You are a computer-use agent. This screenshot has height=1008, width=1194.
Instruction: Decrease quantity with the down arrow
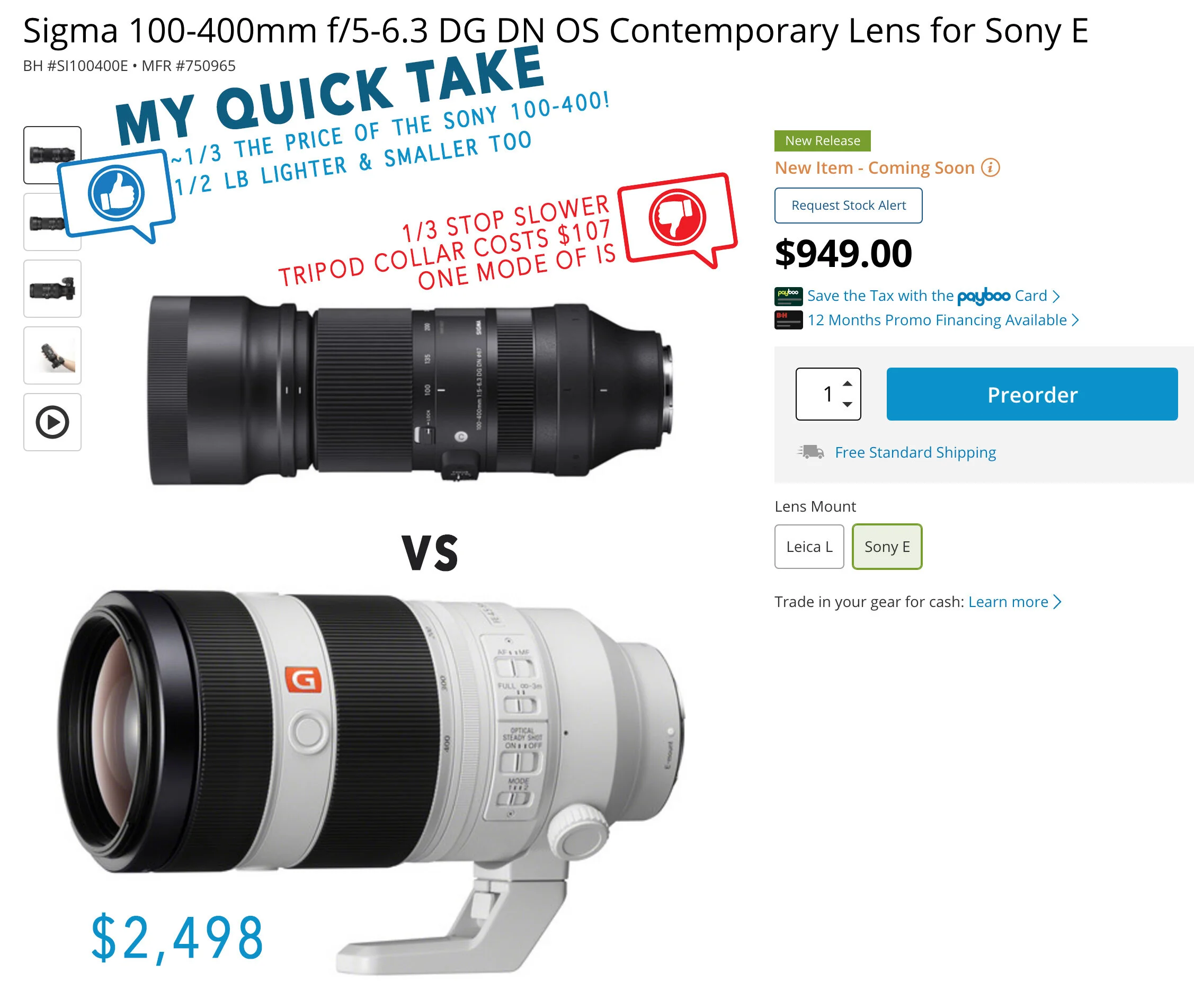tap(847, 404)
